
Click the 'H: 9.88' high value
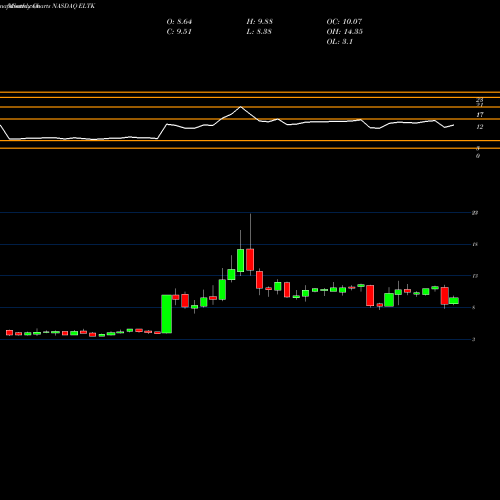[259, 22]
